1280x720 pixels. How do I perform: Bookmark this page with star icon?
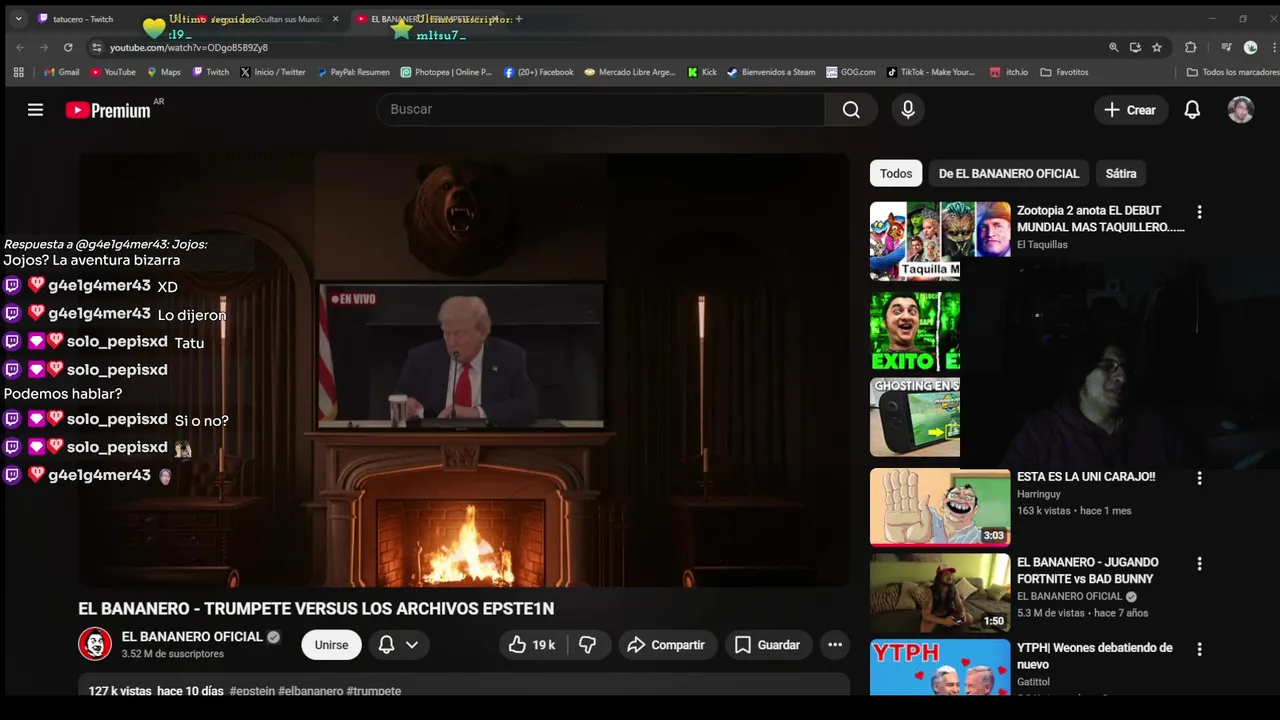click(1157, 47)
